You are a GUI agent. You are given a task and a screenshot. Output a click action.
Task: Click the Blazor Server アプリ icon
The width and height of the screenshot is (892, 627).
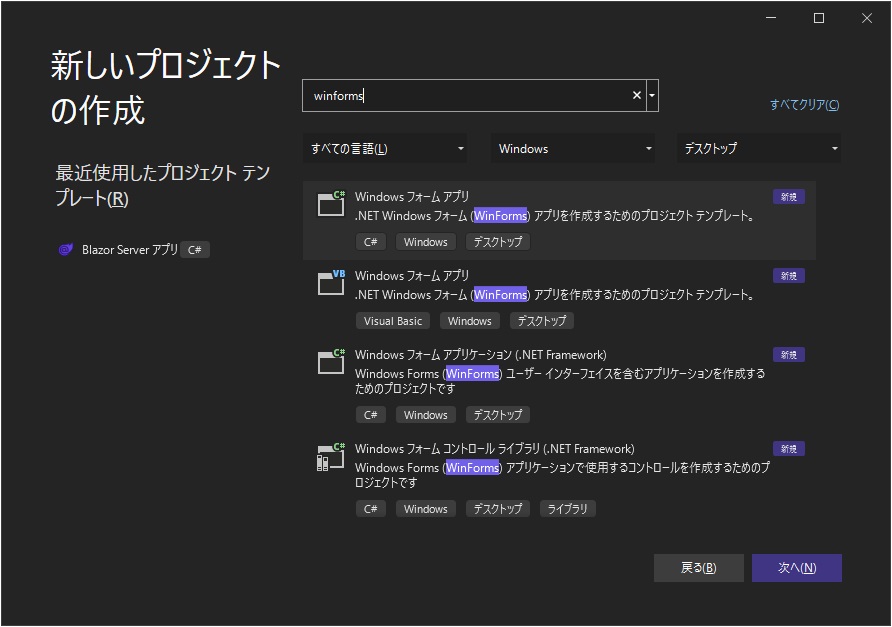coord(66,249)
